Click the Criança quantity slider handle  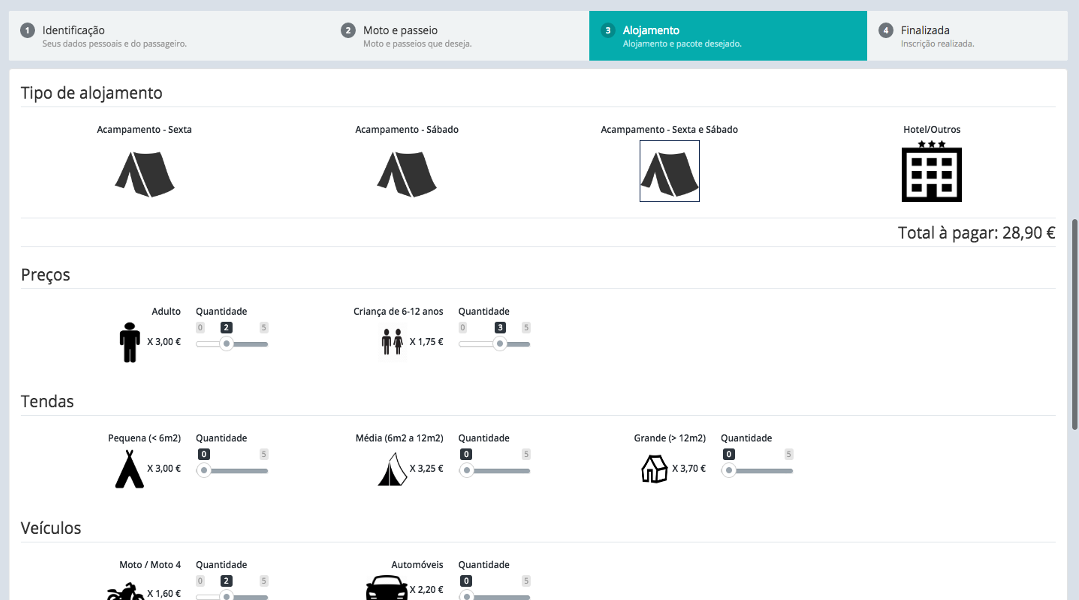click(500, 344)
